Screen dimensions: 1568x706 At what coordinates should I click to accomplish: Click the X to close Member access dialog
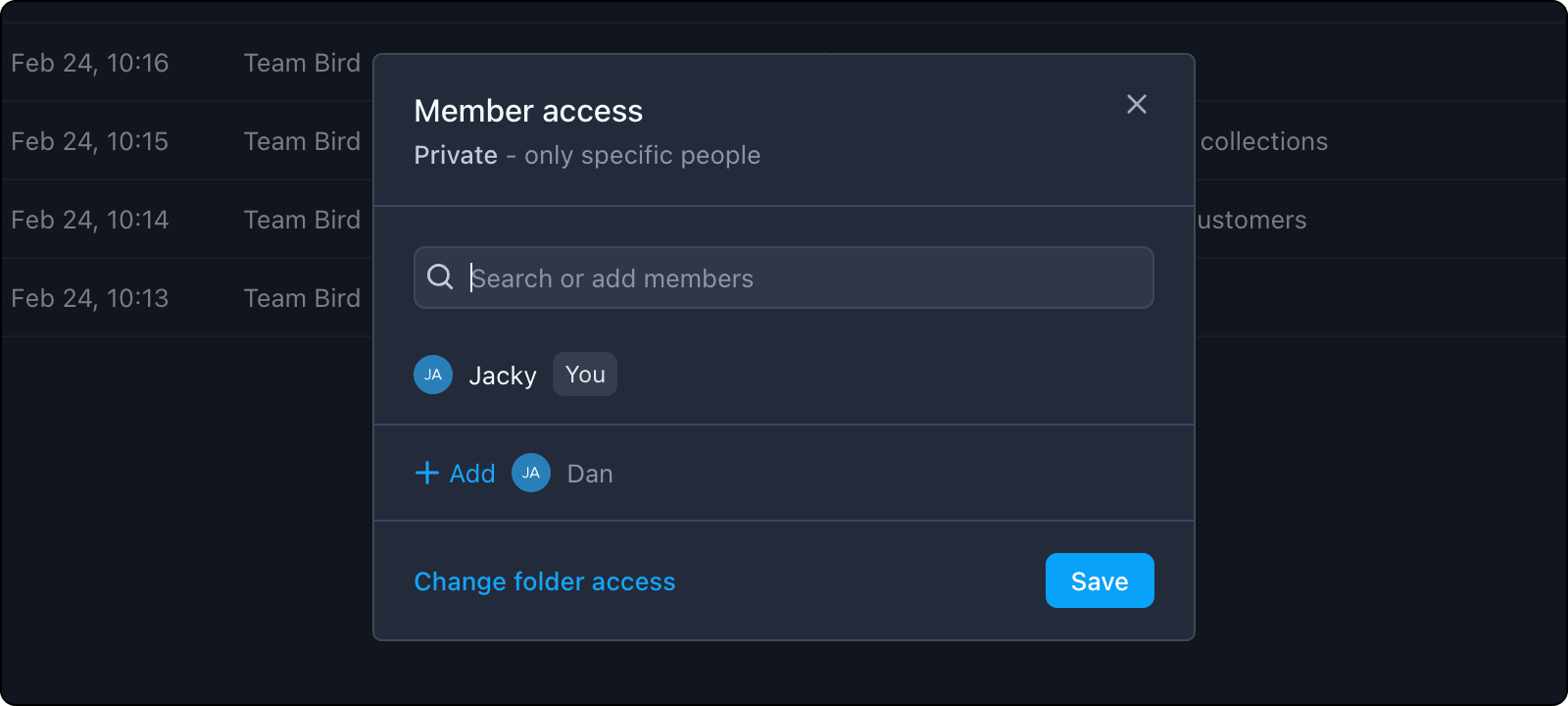pyautogui.click(x=1136, y=104)
